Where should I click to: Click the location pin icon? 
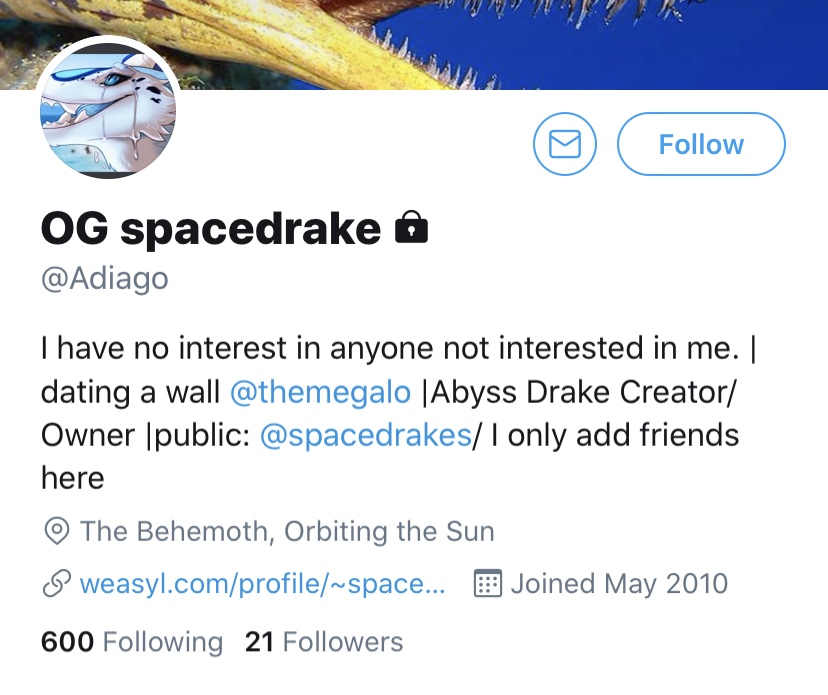pos(57,531)
